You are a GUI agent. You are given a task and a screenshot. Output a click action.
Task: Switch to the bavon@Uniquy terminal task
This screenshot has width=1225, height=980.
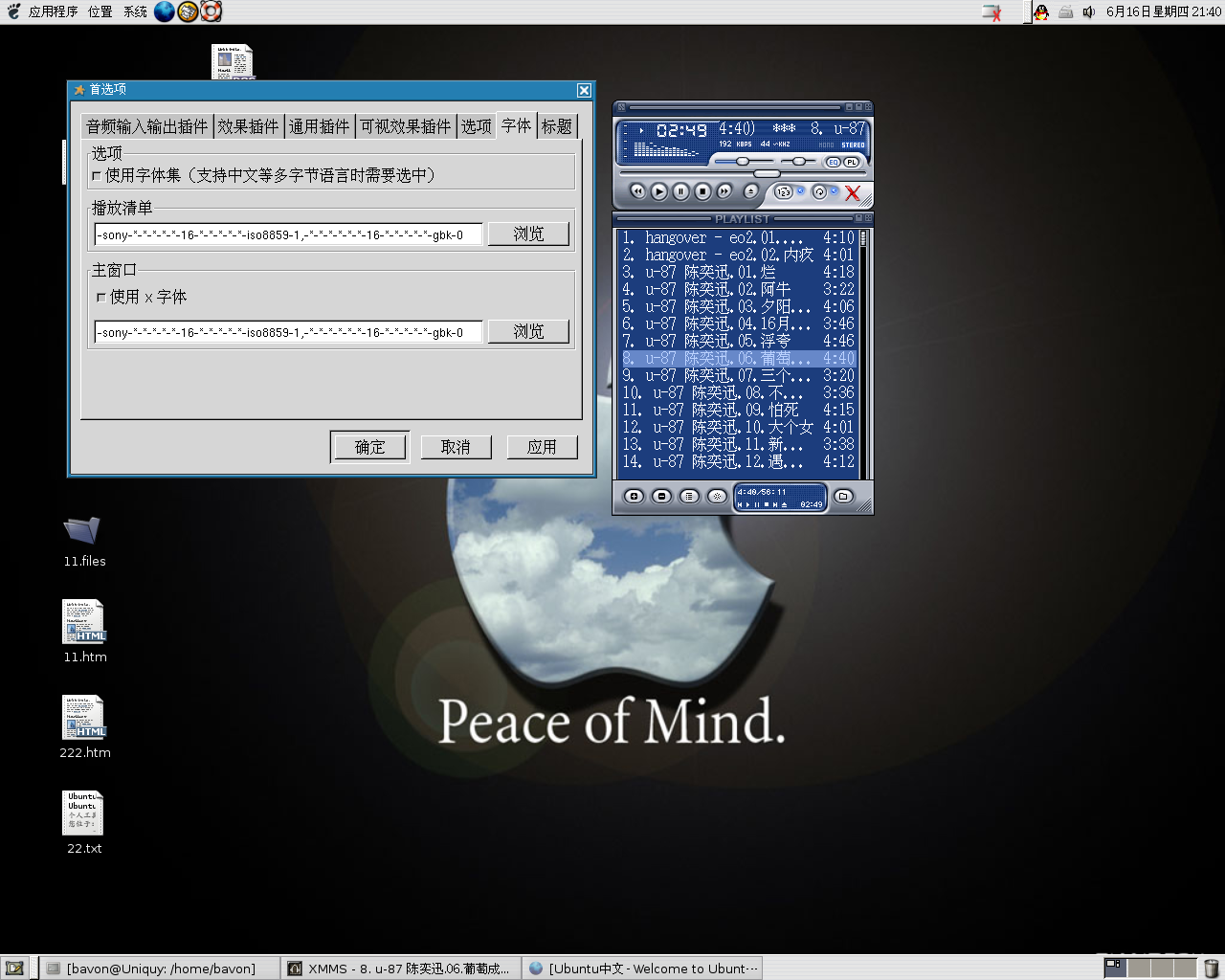coord(159,969)
